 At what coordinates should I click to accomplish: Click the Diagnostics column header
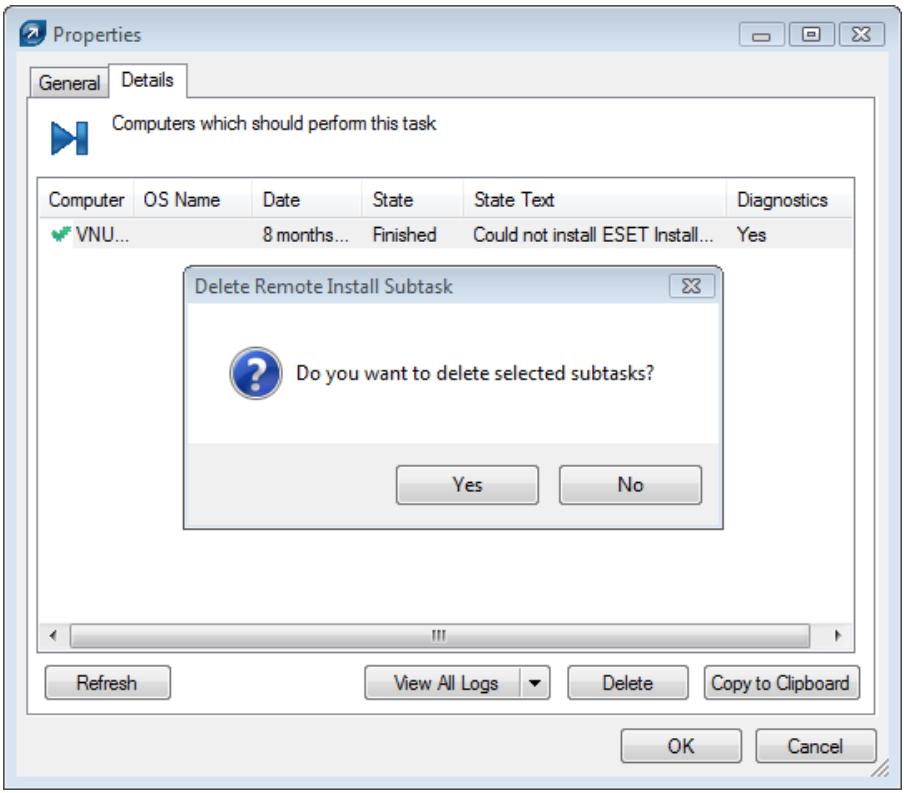[x=783, y=199]
